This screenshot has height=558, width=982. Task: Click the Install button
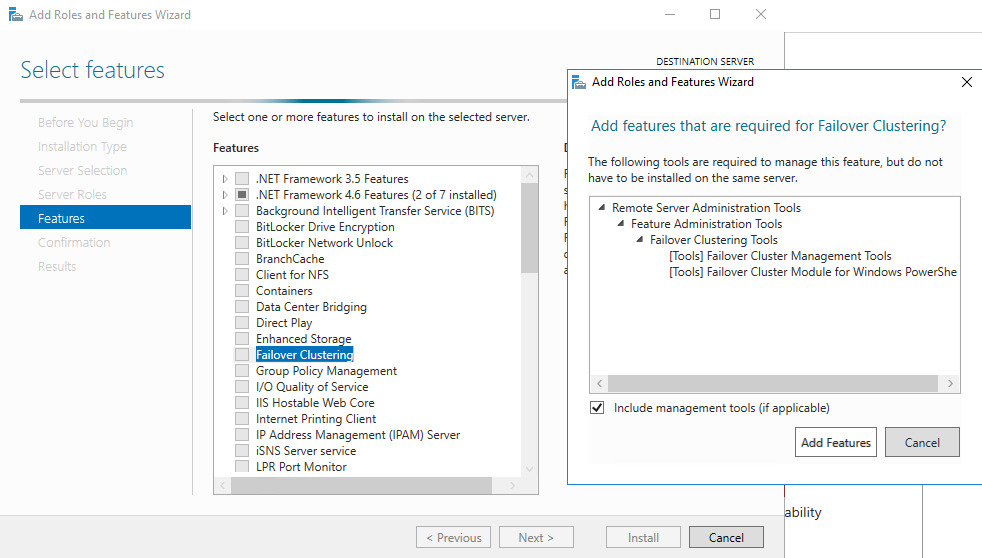pos(643,537)
